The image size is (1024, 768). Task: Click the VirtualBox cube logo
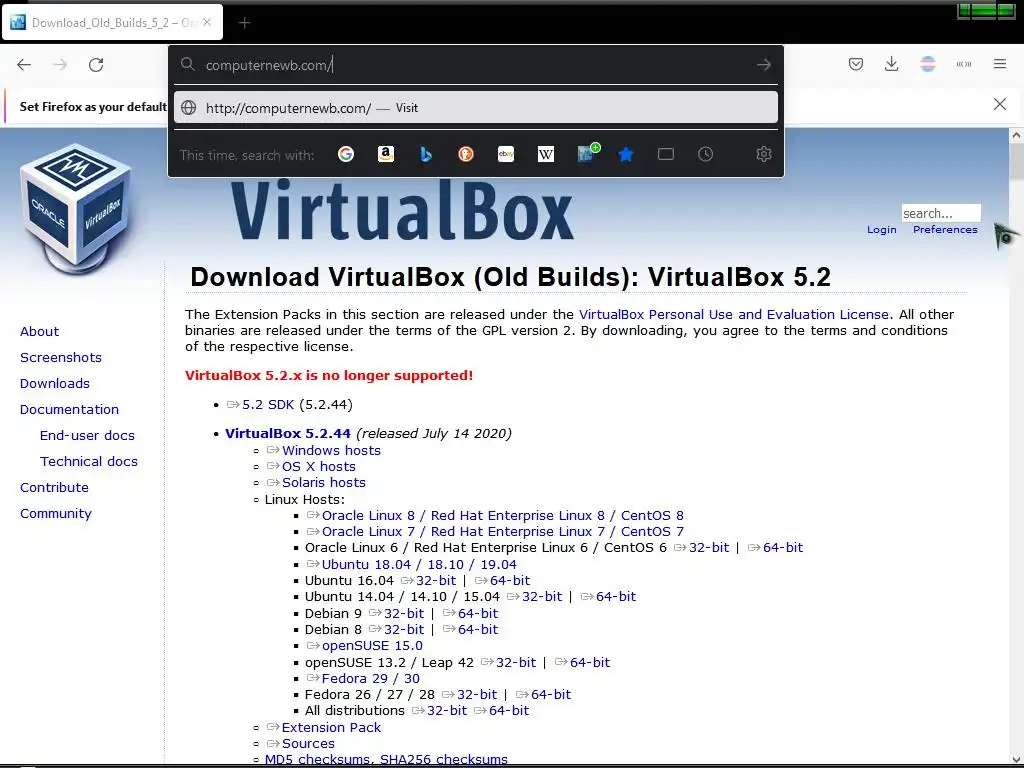point(77,210)
